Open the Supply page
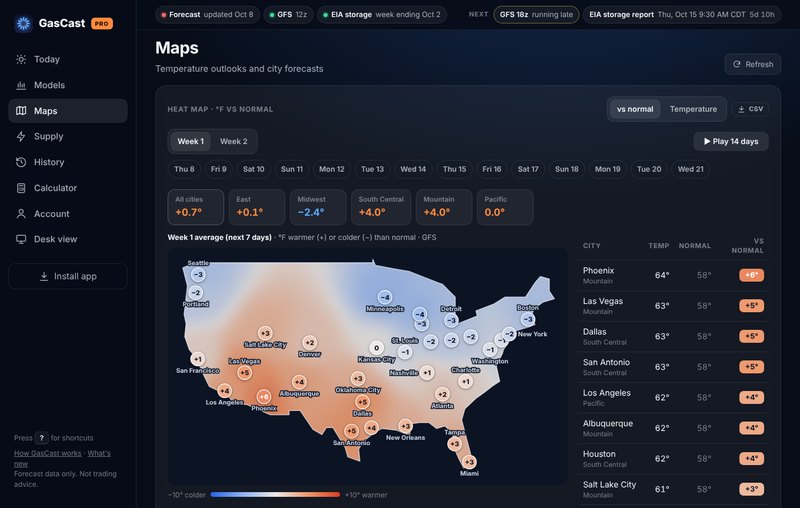 click(x=68, y=136)
